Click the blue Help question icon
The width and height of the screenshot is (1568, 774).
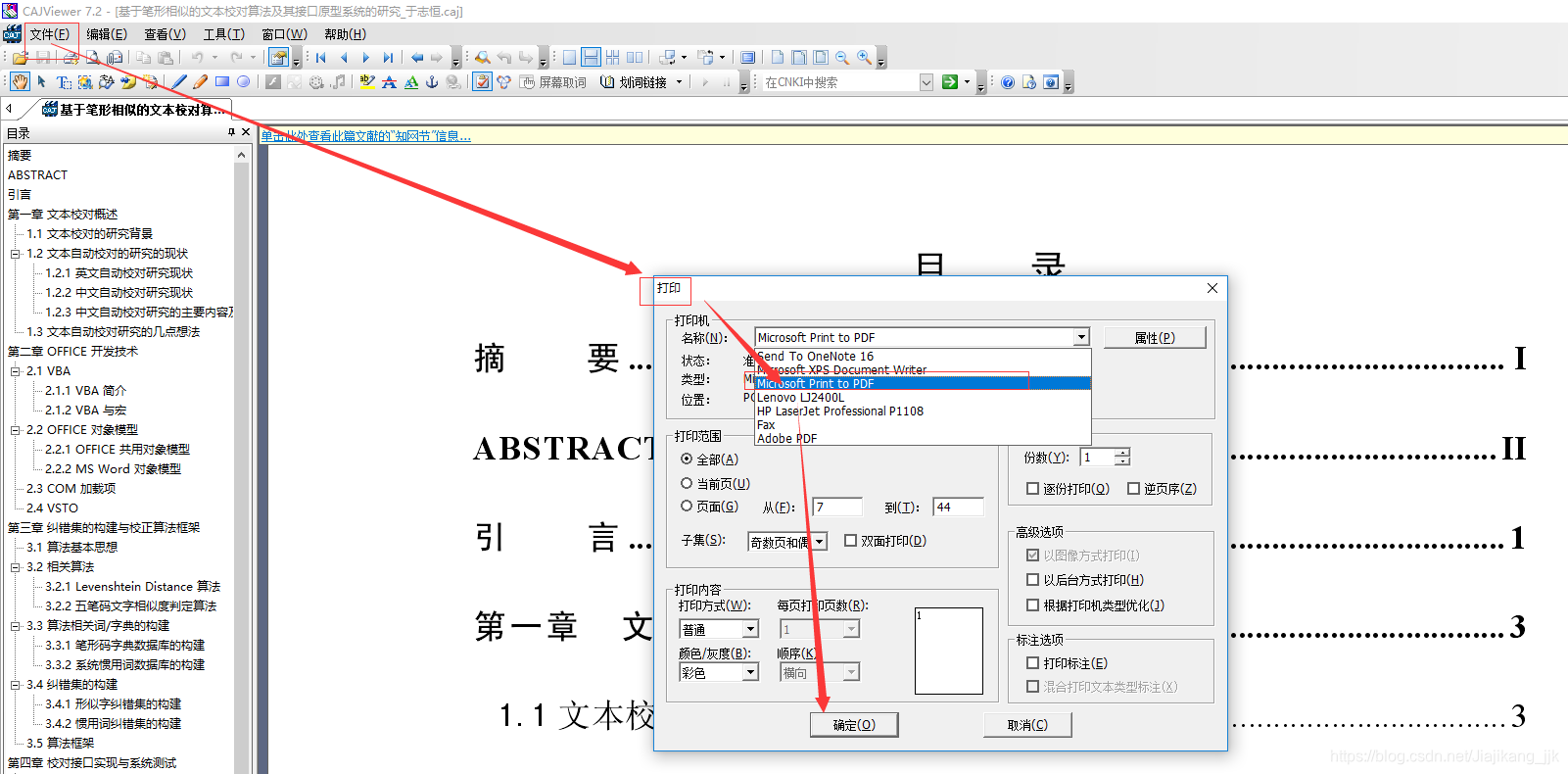[x=1008, y=82]
